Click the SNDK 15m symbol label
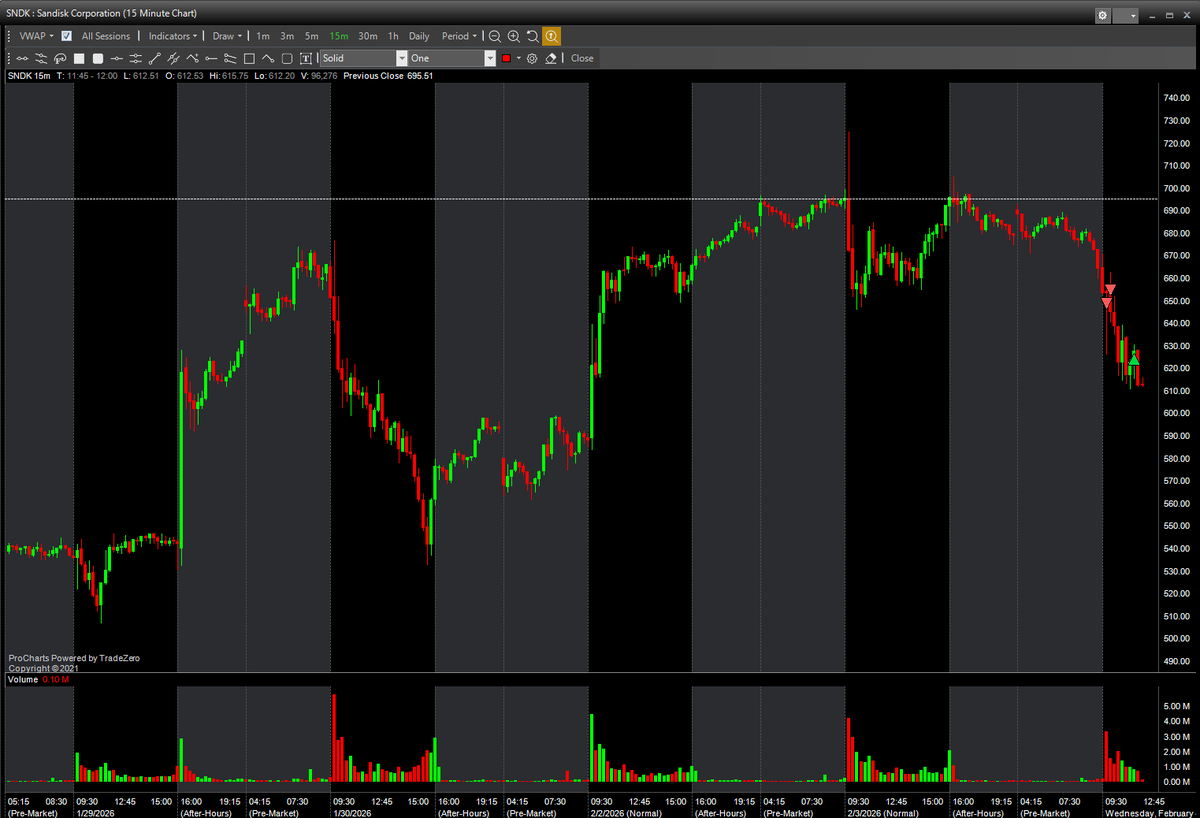Screen dimensions: 1200x818 click(x=29, y=76)
